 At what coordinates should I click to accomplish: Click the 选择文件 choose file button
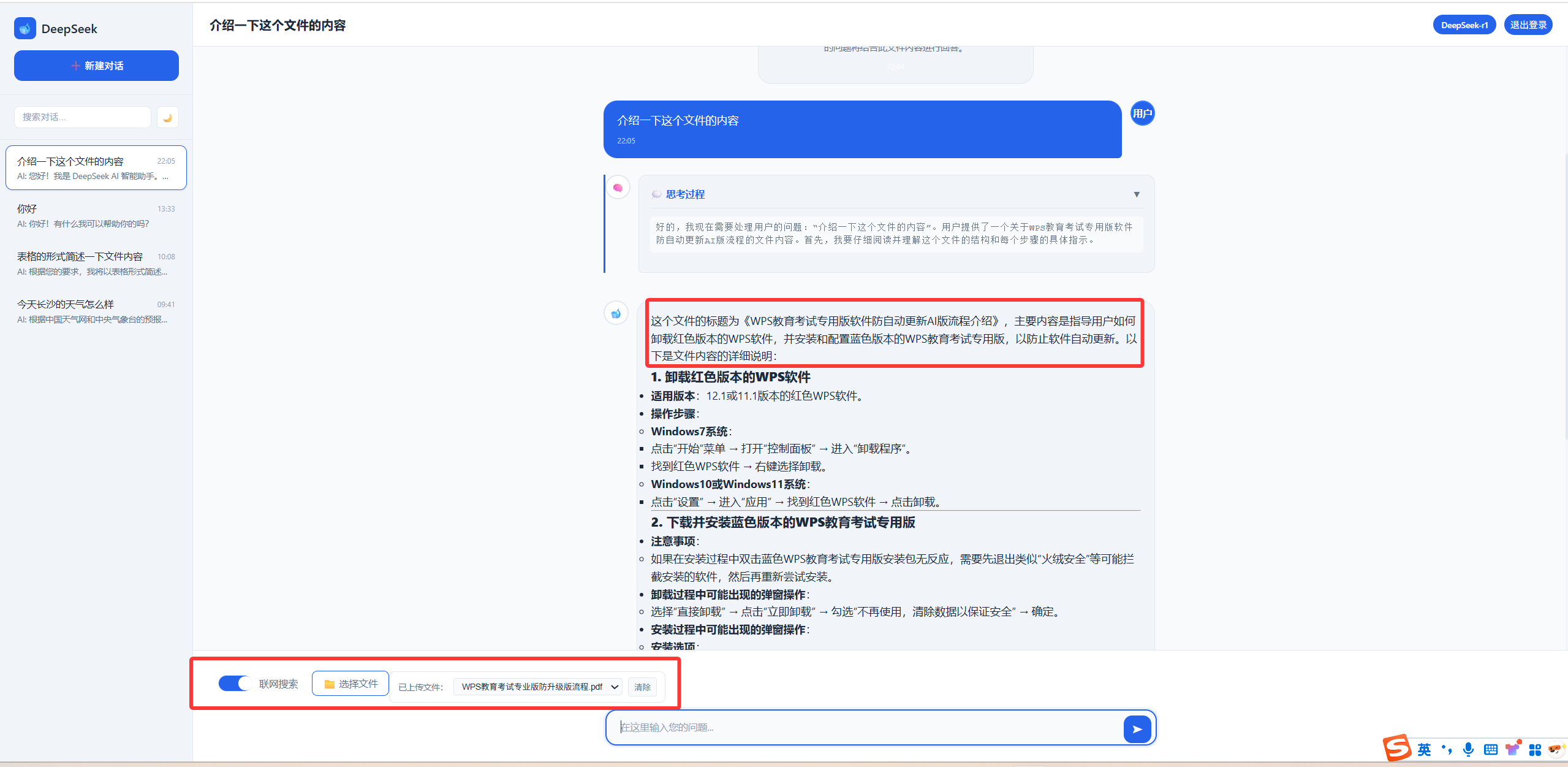(x=350, y=684)
